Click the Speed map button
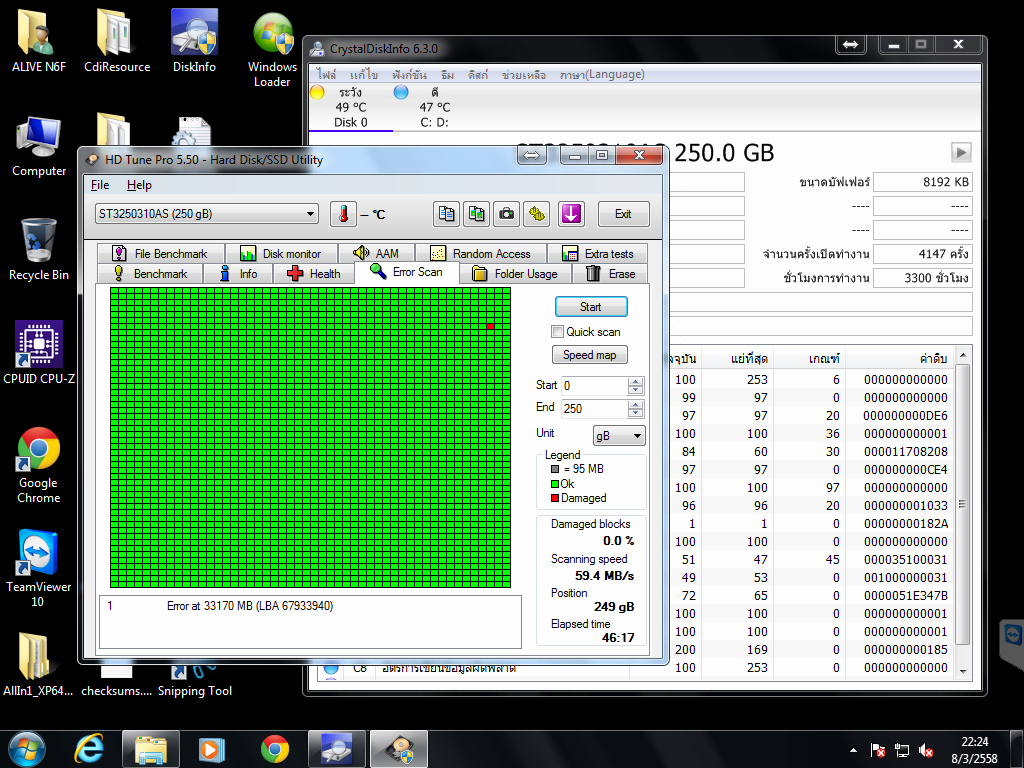Image resolution: width=1024 pixels, height=768 pixels. (x=590, y=355)
